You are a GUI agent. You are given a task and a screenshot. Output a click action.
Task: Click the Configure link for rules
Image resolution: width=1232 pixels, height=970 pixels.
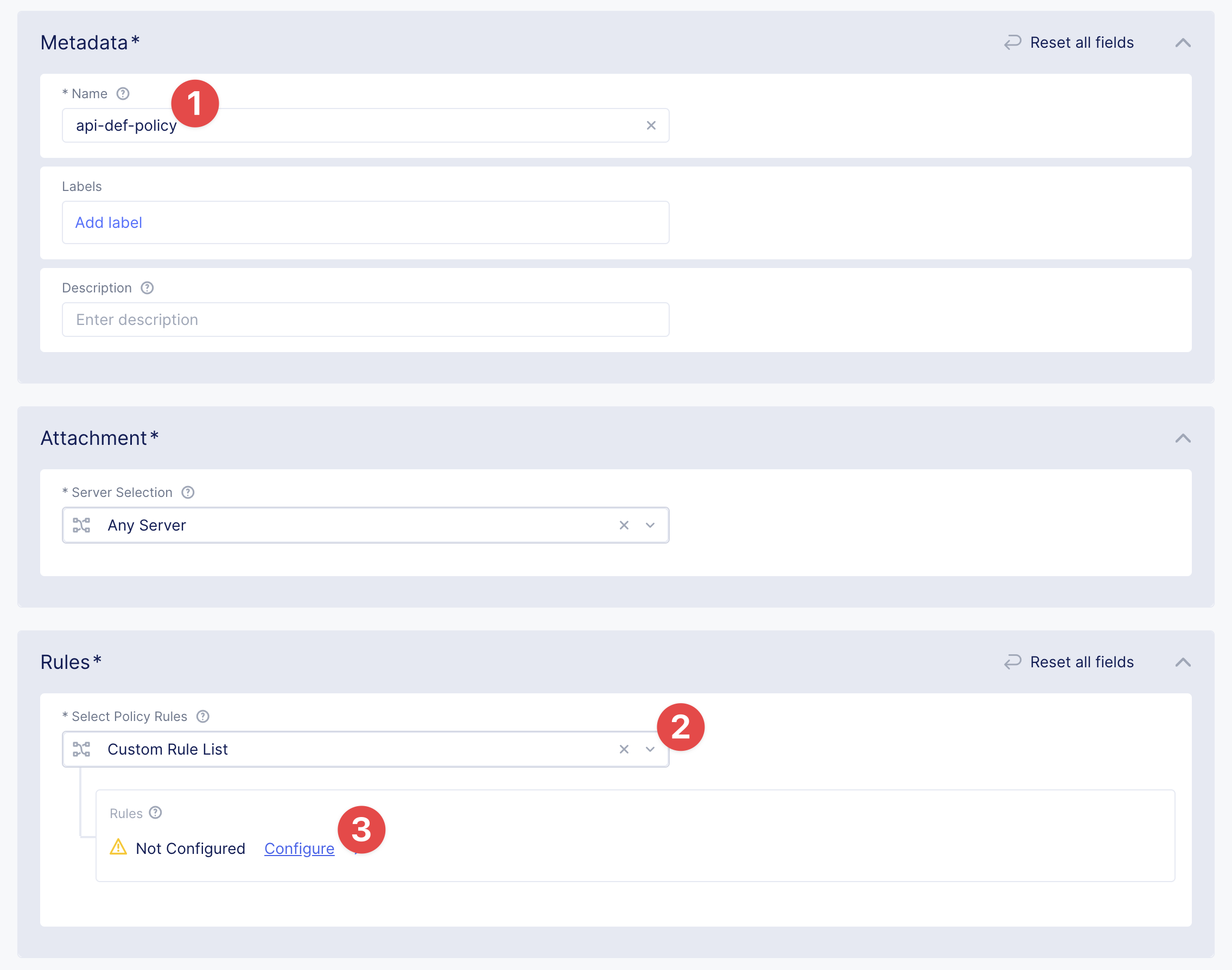[x=299, y=848]
